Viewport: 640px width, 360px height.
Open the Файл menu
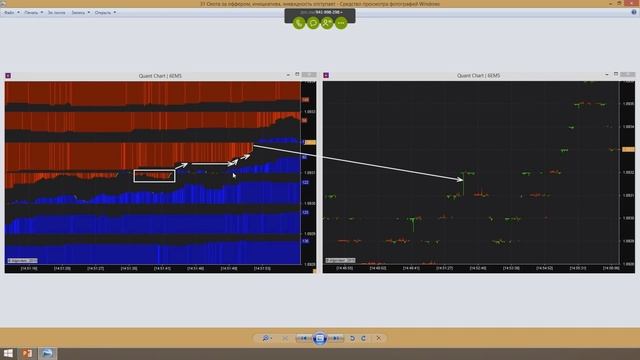coord(11,13)
